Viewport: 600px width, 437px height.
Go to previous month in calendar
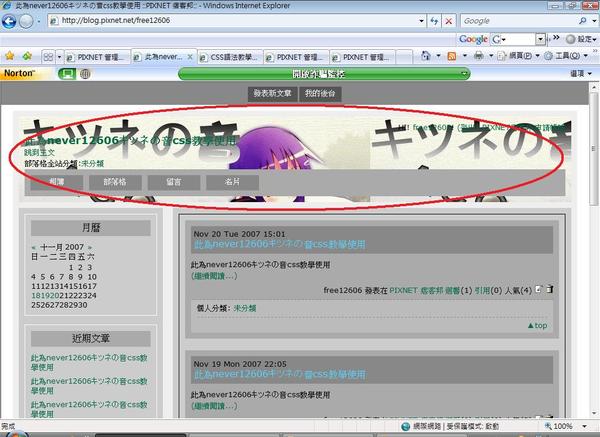34,247
